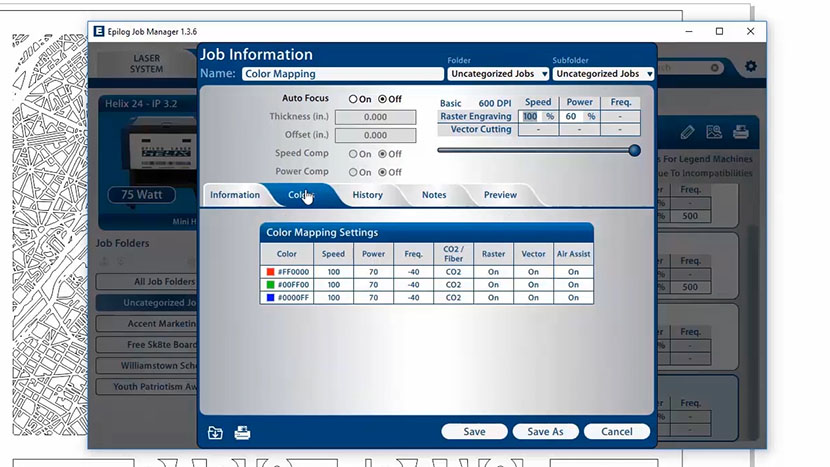Select Off for Auto Focus
The image size is (830, 467).
(x=382, y=100)
